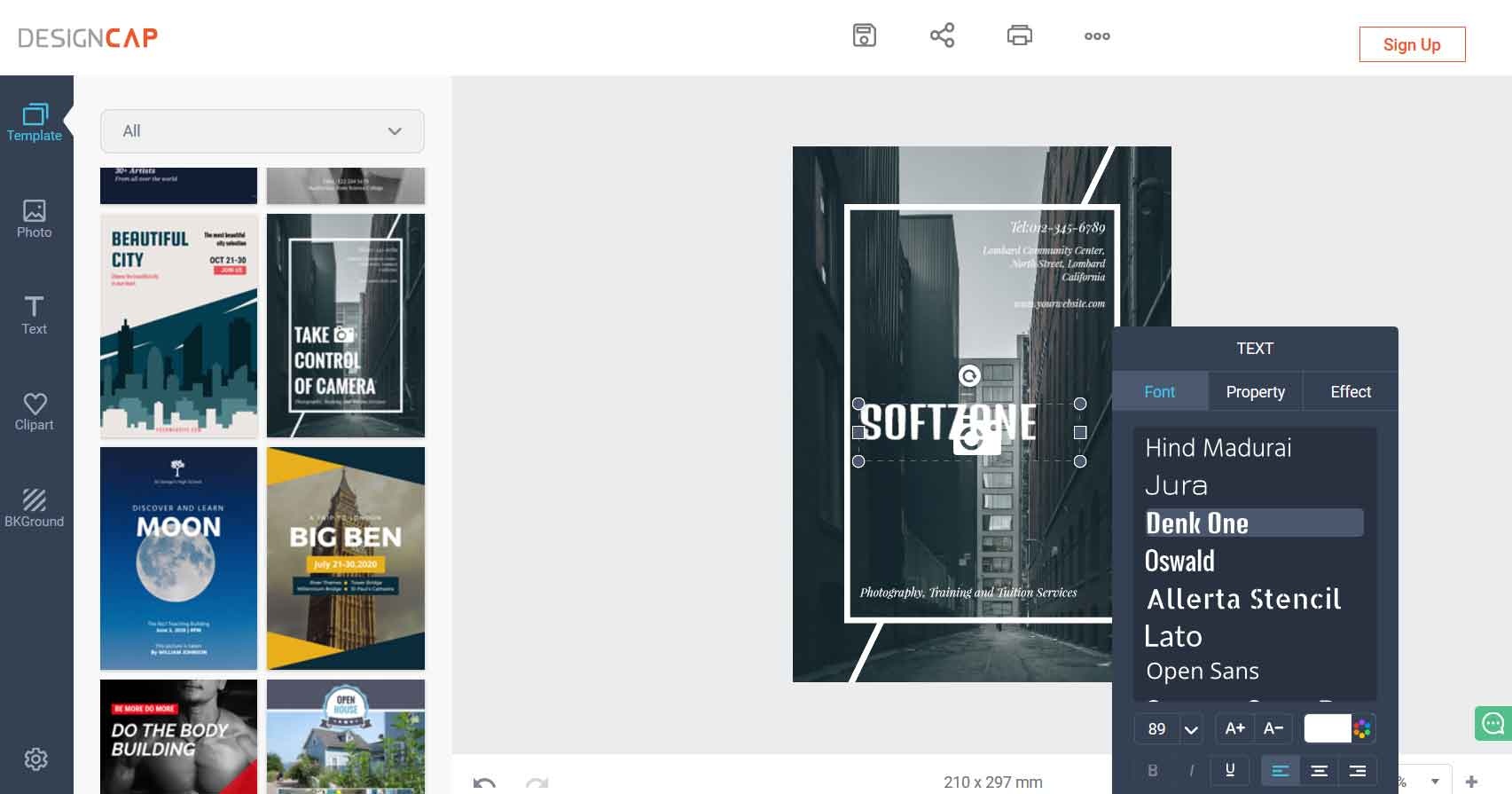Print the design with the printer icon
Screen dimensions: 1512x794
click(x=1020, y=35)
